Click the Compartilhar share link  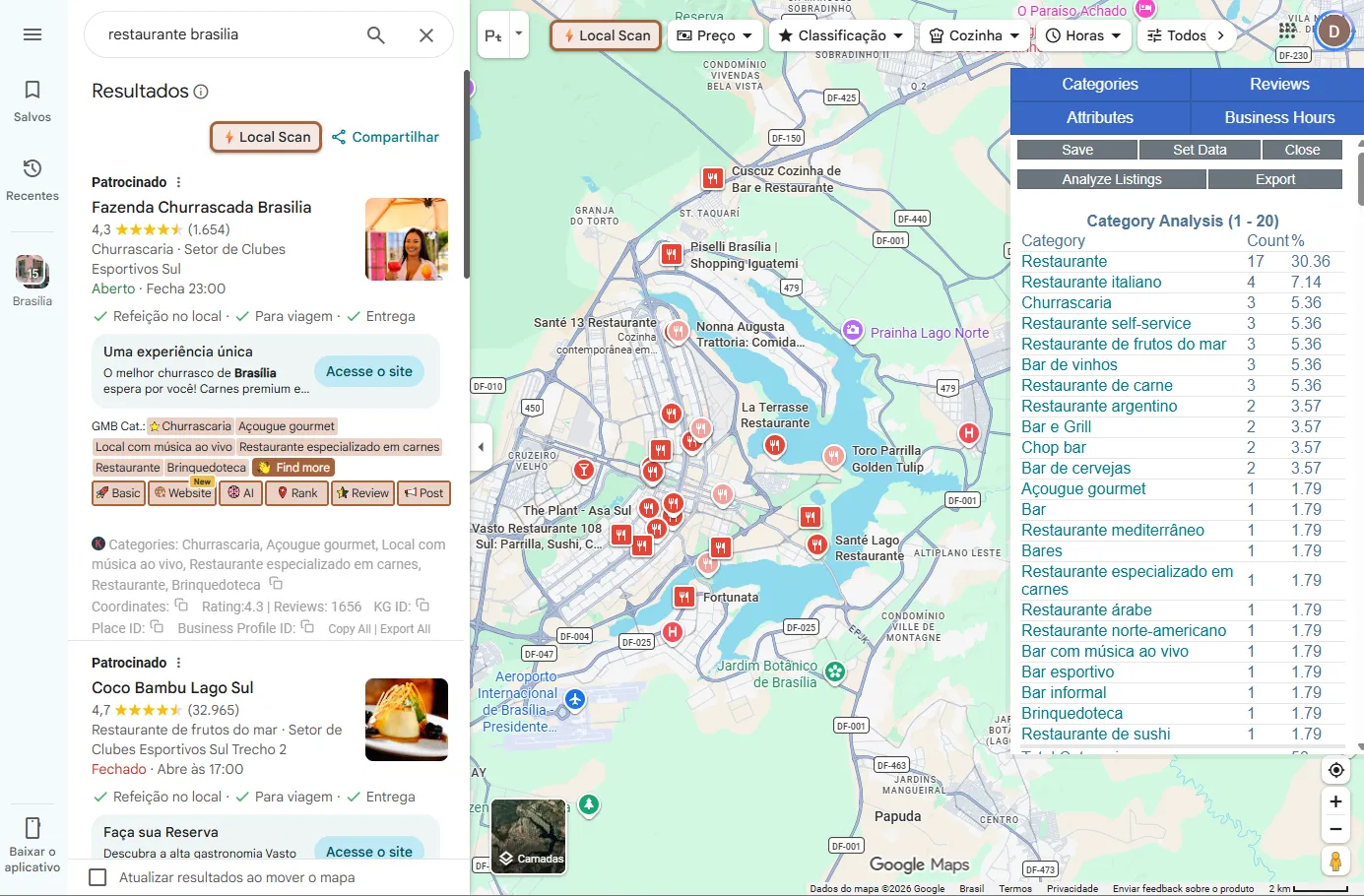pos(385,137)
